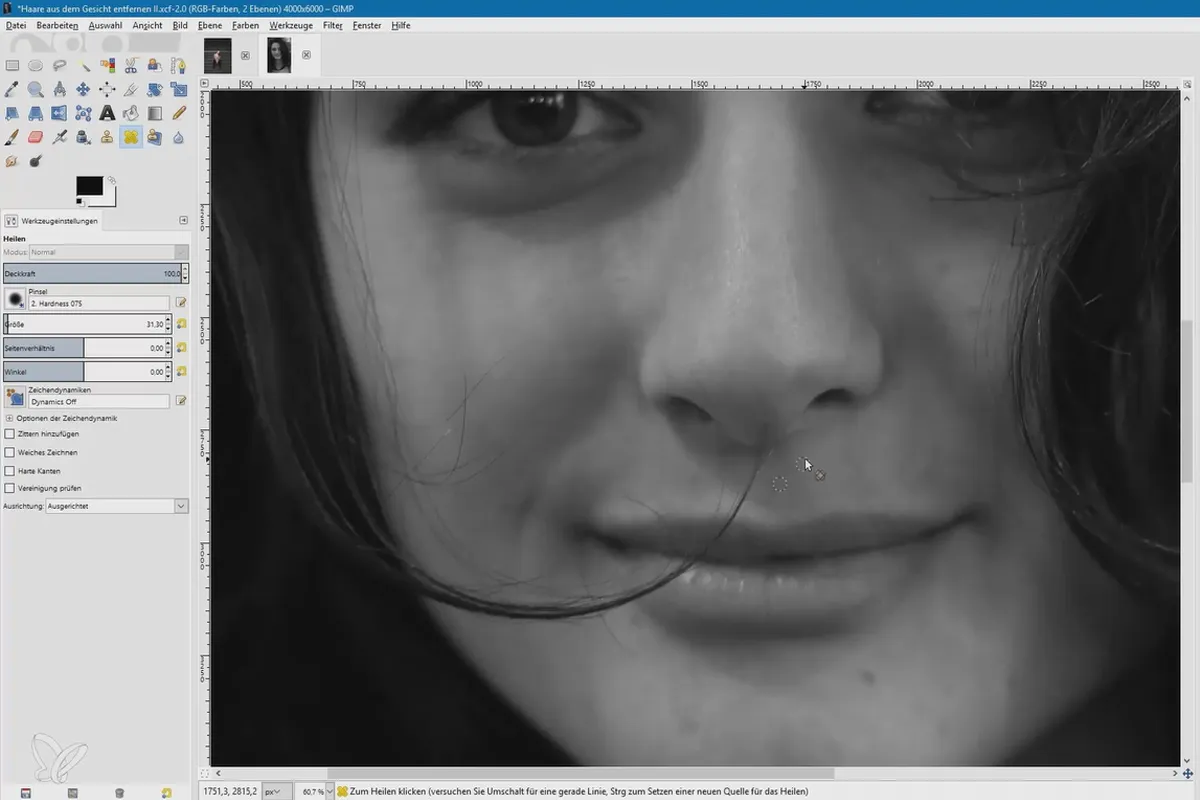
Task: Swap foreground and background colors arrow
Action: coord(111,180)
